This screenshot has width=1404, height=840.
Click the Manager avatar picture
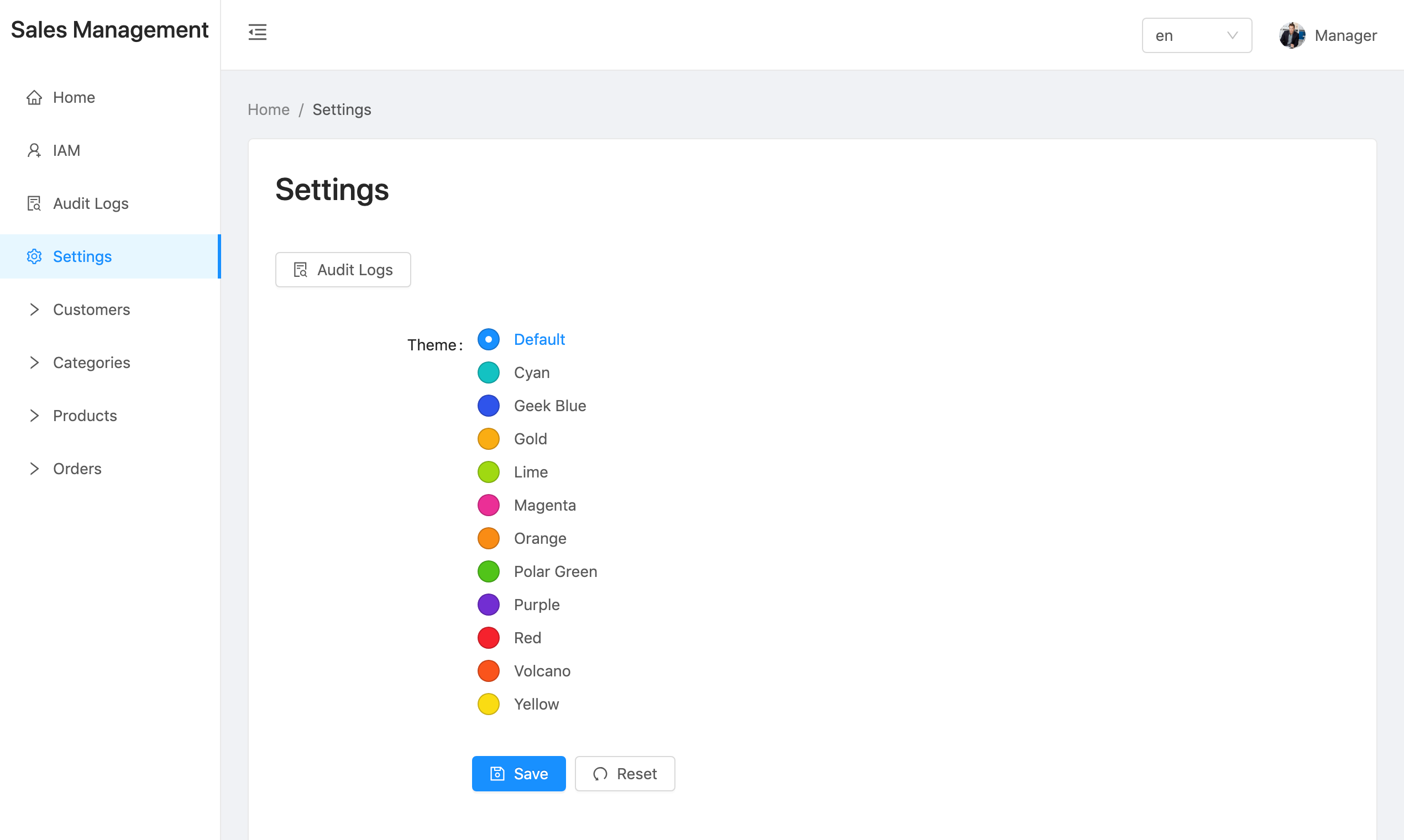(1292, 35)
